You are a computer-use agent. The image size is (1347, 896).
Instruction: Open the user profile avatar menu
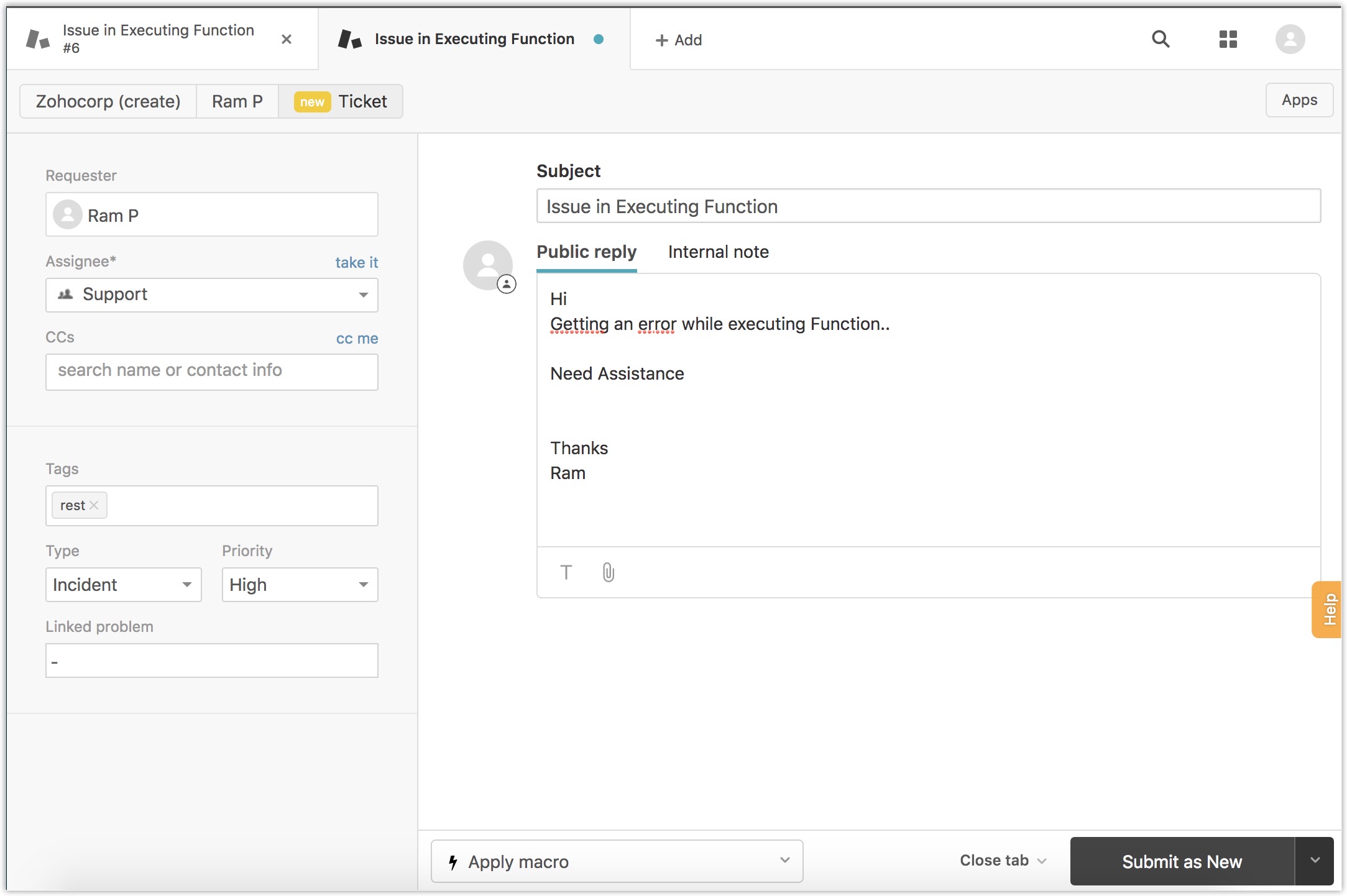click(1290, 39)
